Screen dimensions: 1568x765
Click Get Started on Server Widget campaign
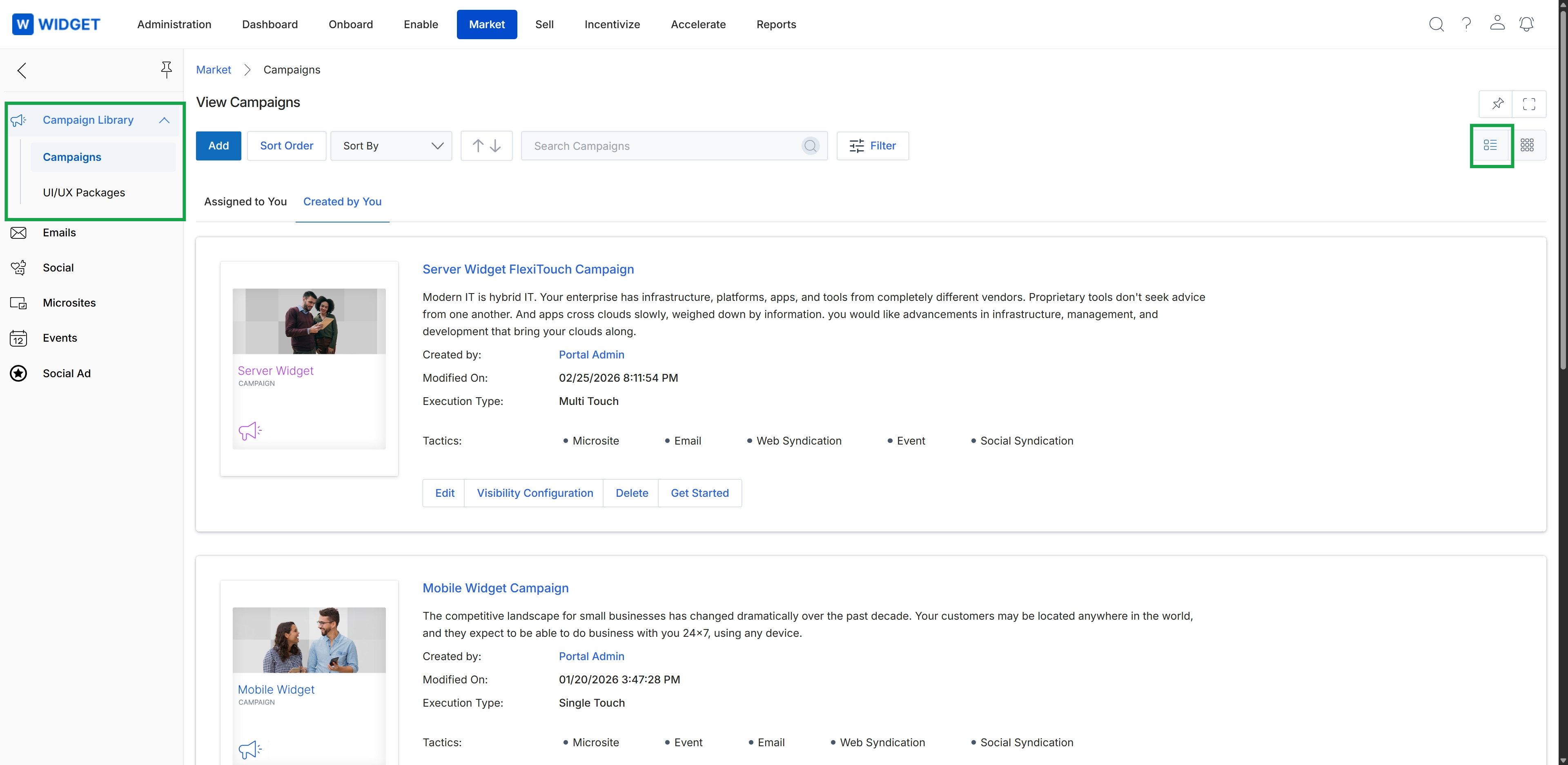point(699,493)
